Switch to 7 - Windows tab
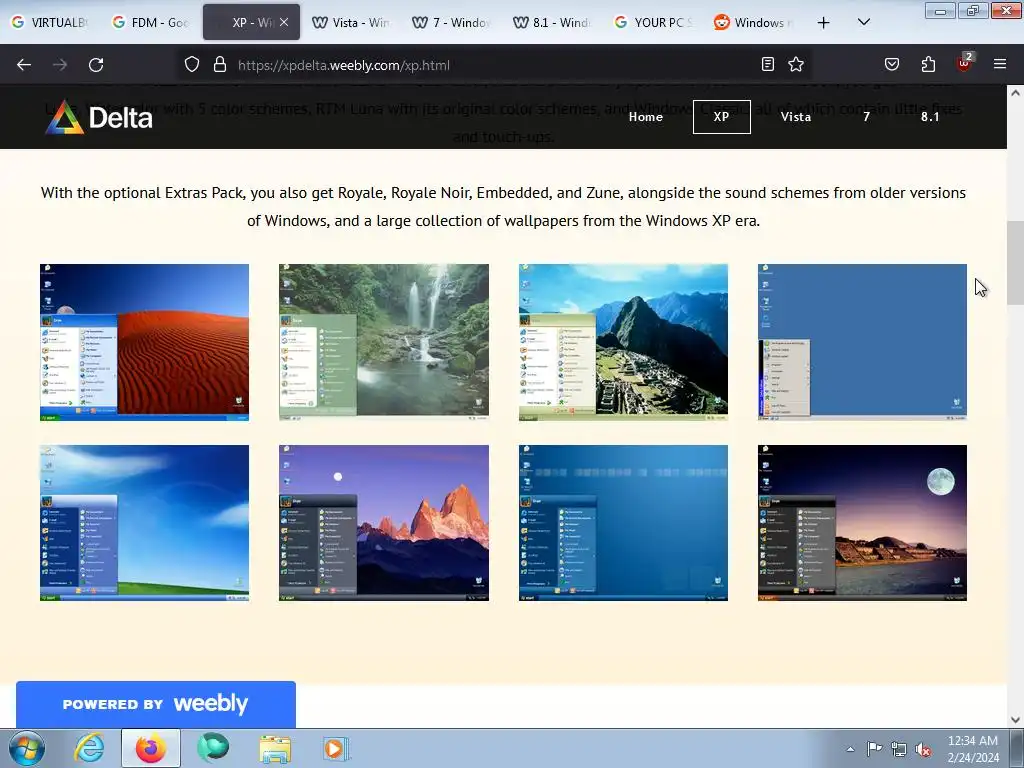Image resolution: width=1024 pixels, height=768 pixels. click(451, 22)
